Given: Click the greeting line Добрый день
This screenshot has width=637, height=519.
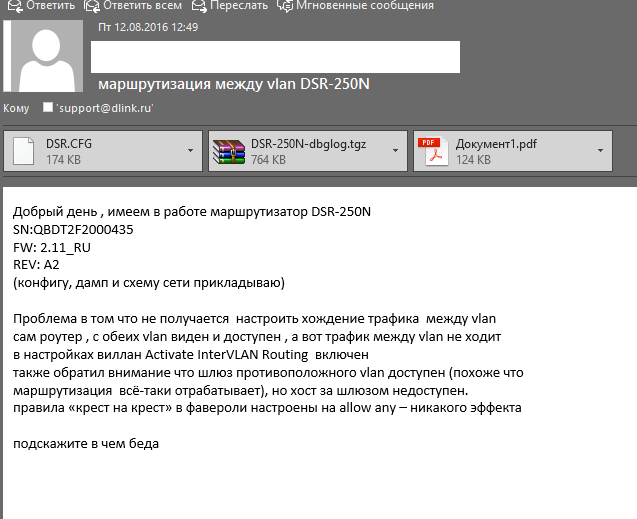Looking at the screenshot, I should 192,212.
